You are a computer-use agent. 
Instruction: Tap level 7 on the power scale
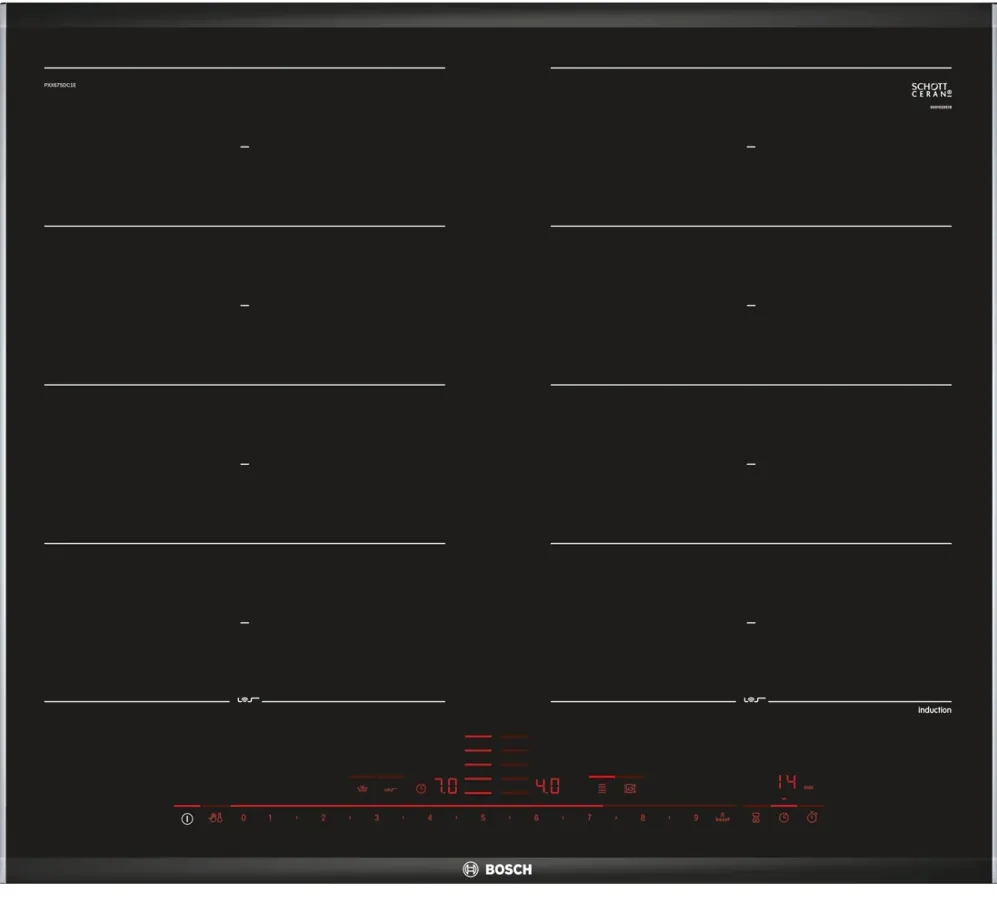[x=589, y=818]
